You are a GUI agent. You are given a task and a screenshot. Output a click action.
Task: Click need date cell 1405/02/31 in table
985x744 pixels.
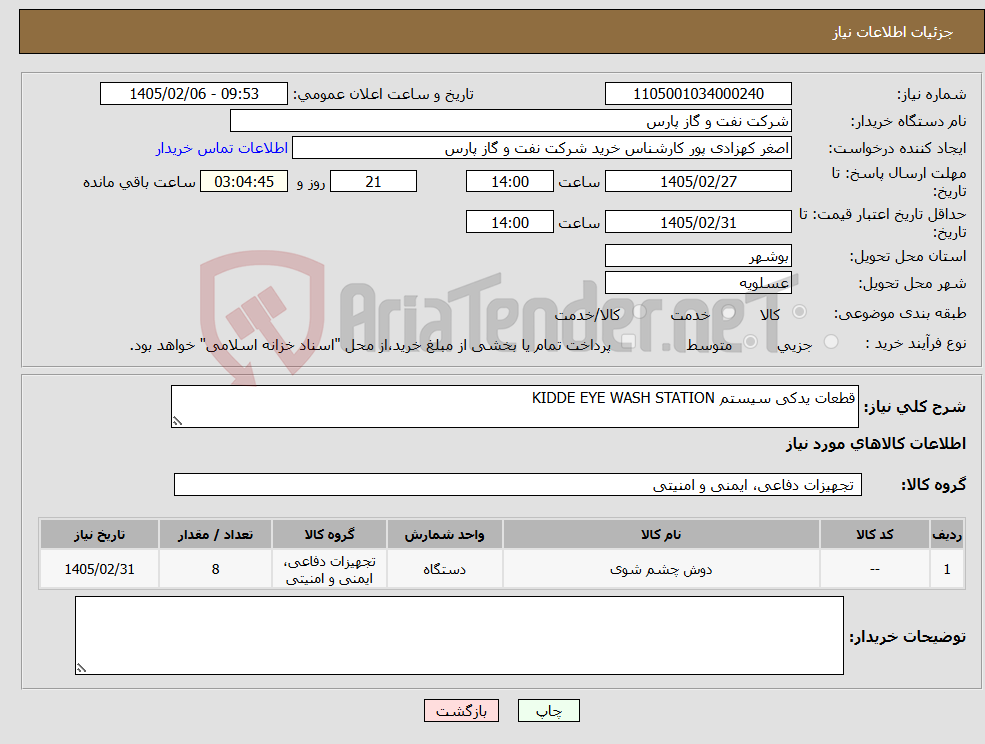[99, 569]
